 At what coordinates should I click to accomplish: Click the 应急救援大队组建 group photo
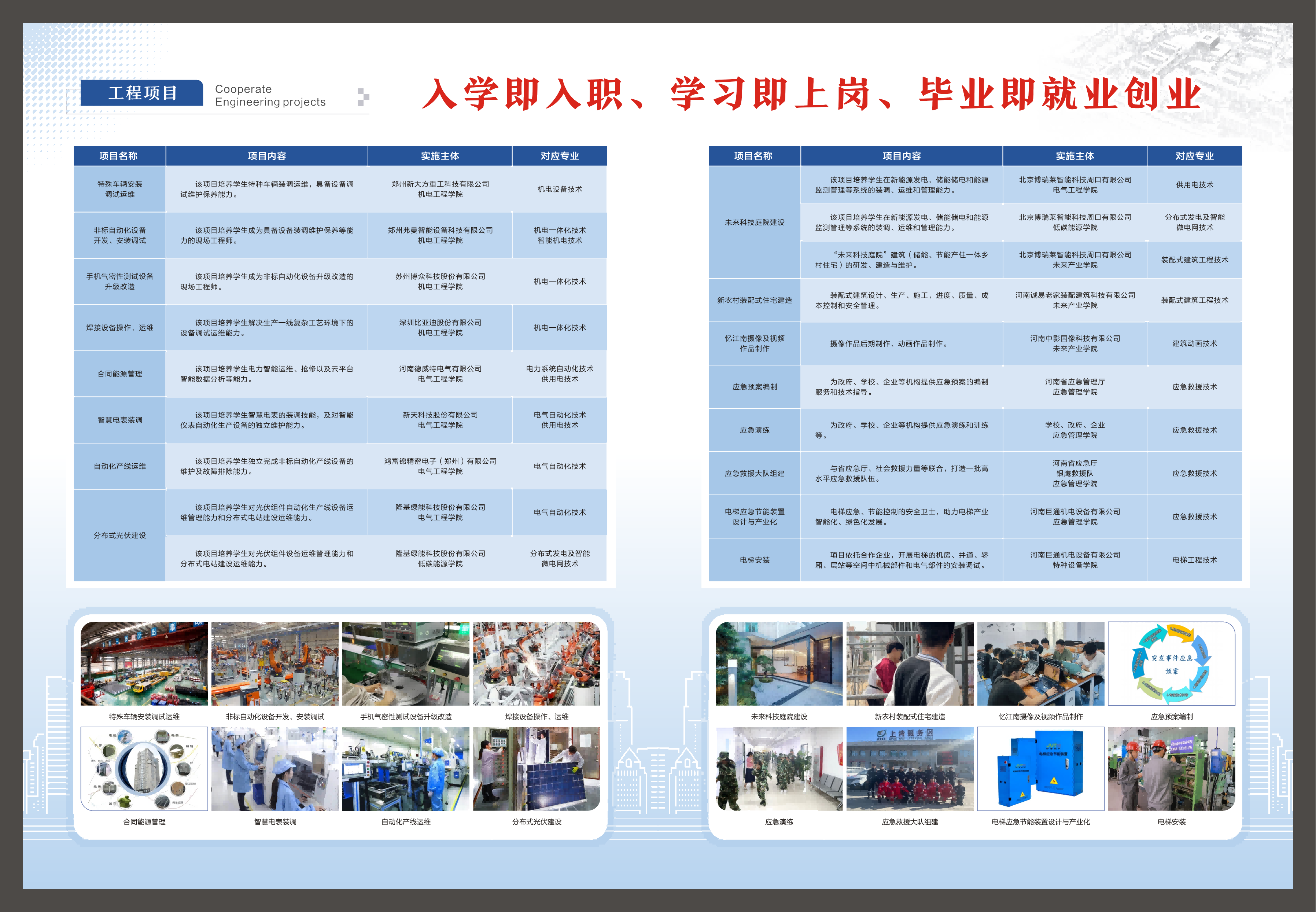click(x=909, y=769)
